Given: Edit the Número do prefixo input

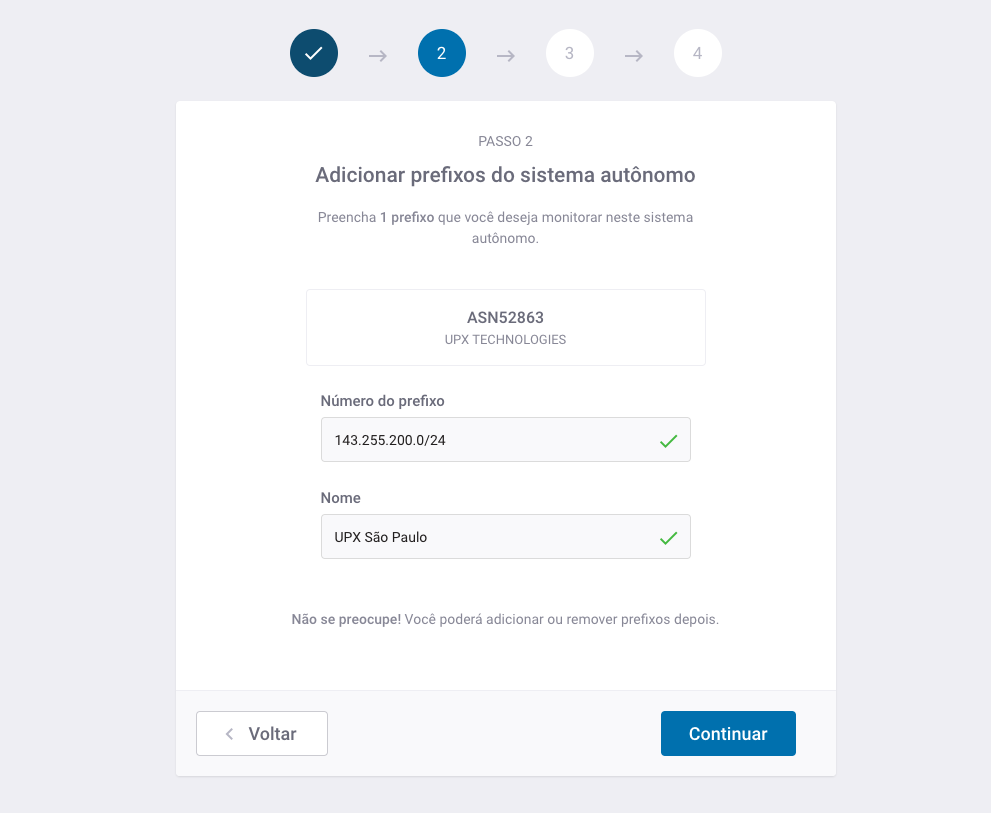Looking at the screenshot, I should 506,439.
